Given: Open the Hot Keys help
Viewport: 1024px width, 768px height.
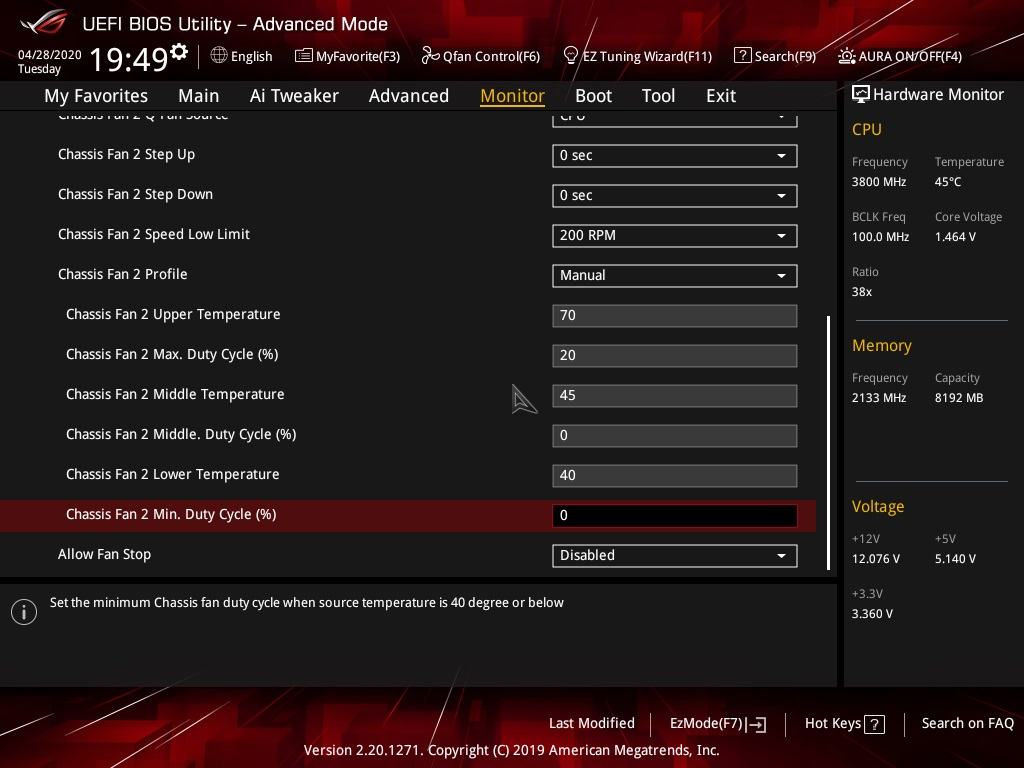Looking at the screenshot, I should point(844,724).
